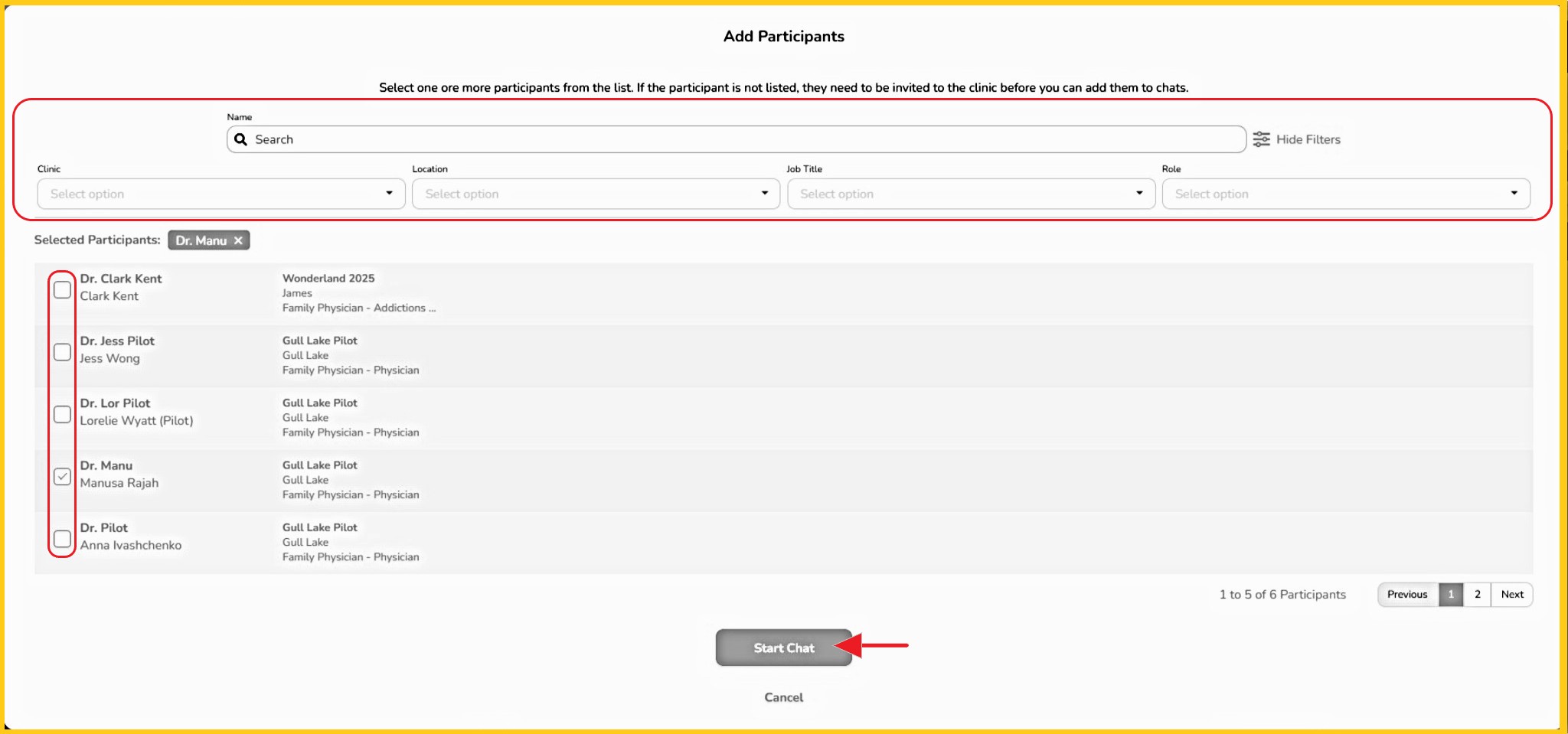Click the Hide Filters text link
Image resolution: width=1568 pixels, height=734 pixels.
click(x=1308, y=139)
